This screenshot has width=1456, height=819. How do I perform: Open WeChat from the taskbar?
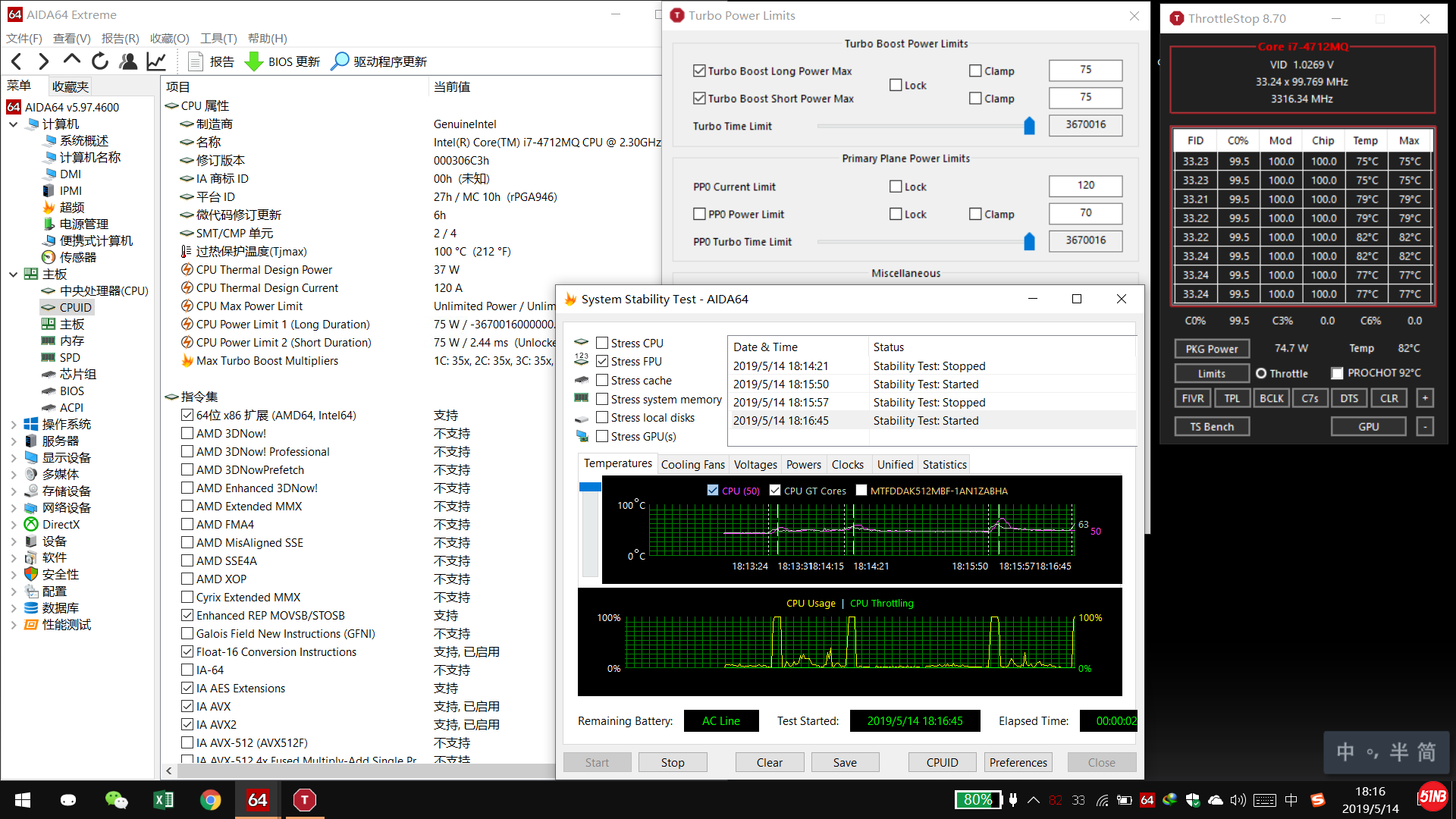116,800
